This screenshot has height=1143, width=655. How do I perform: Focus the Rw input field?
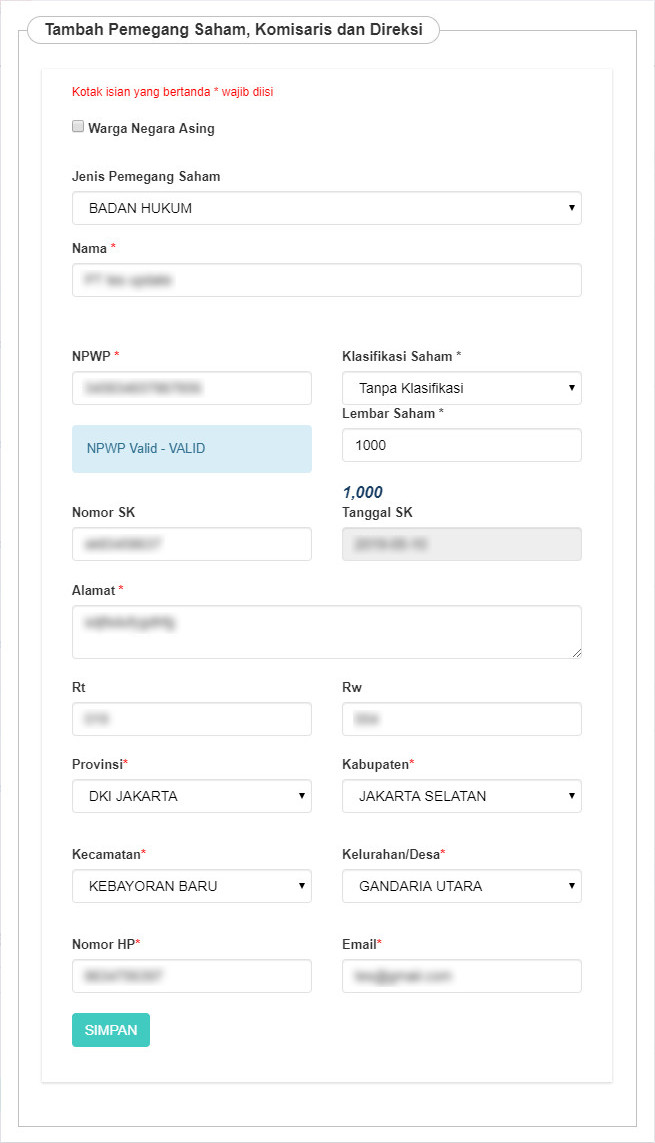(x=461, y=719)
